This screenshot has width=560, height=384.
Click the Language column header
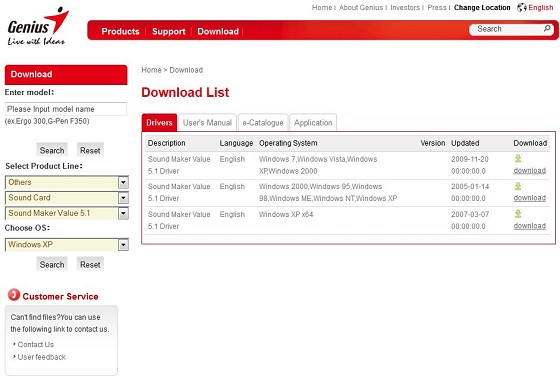click(236, 143)
